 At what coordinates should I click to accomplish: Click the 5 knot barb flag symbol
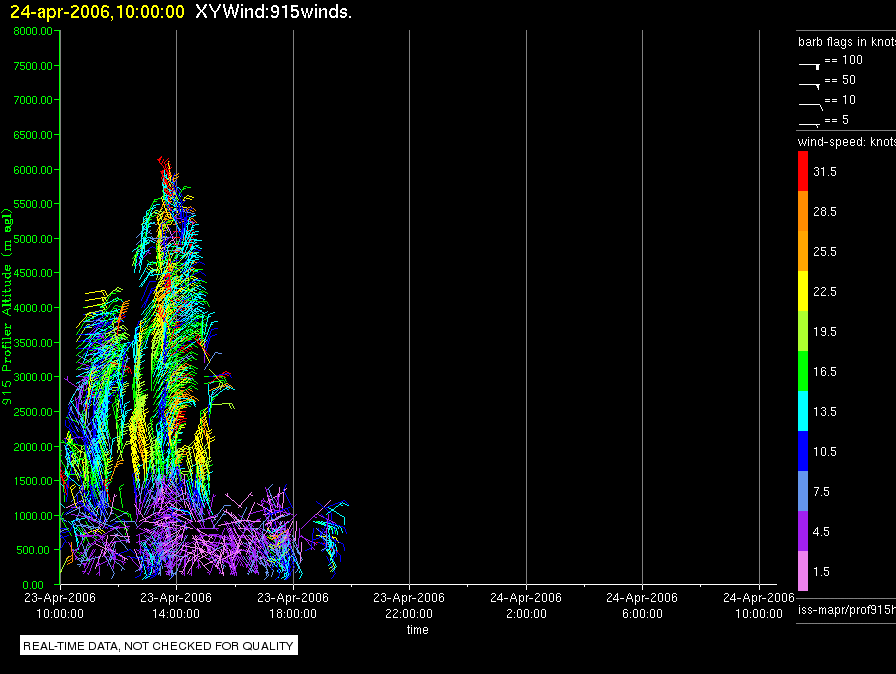coord(809,124)
